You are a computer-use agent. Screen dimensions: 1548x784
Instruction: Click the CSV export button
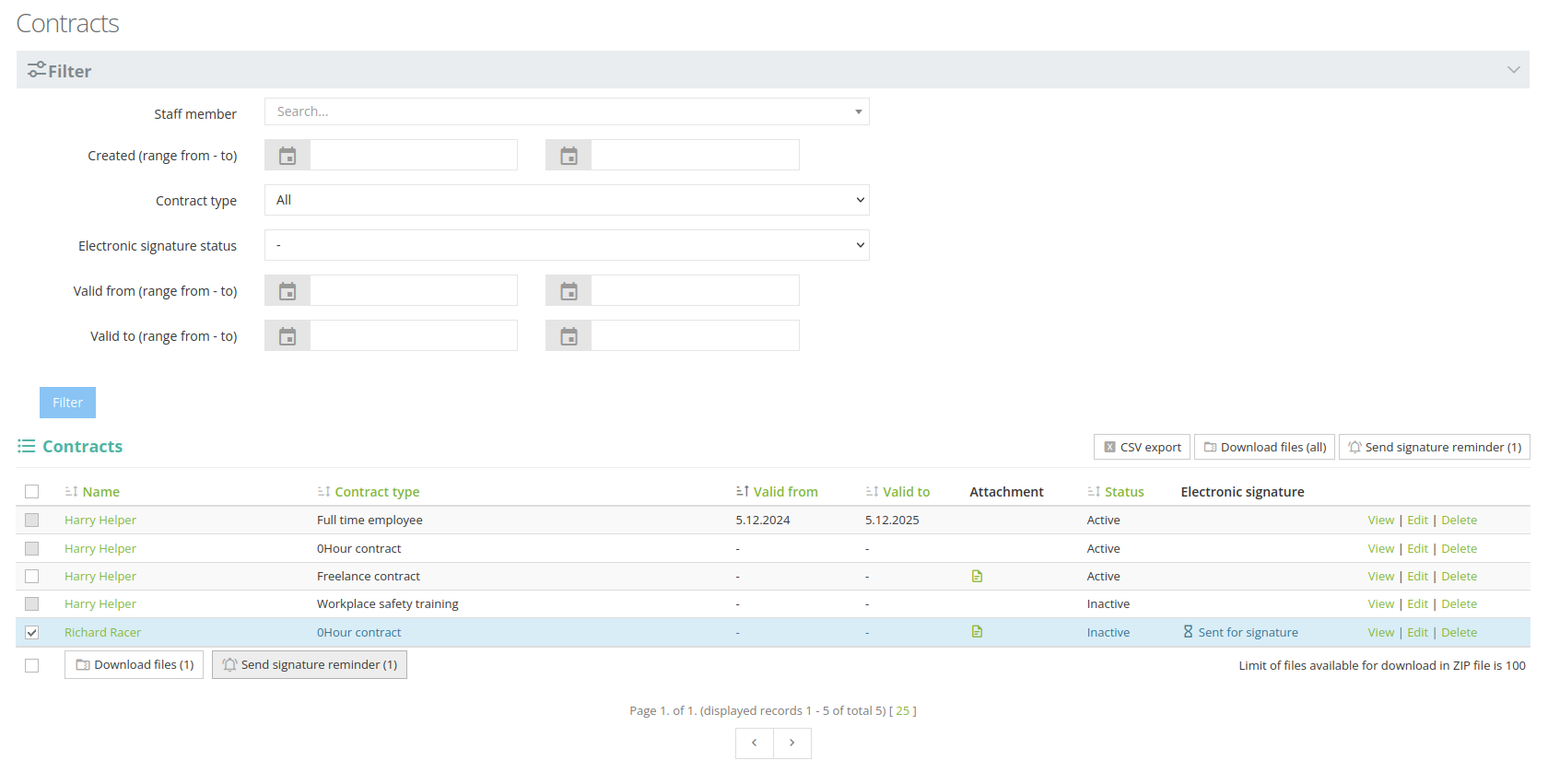1142,447
